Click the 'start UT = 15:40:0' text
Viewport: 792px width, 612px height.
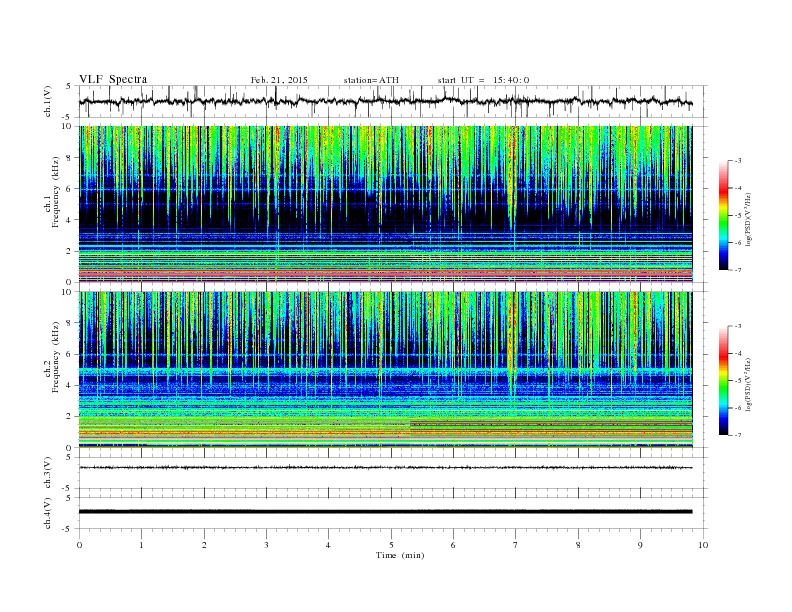[x=483, y=80]
